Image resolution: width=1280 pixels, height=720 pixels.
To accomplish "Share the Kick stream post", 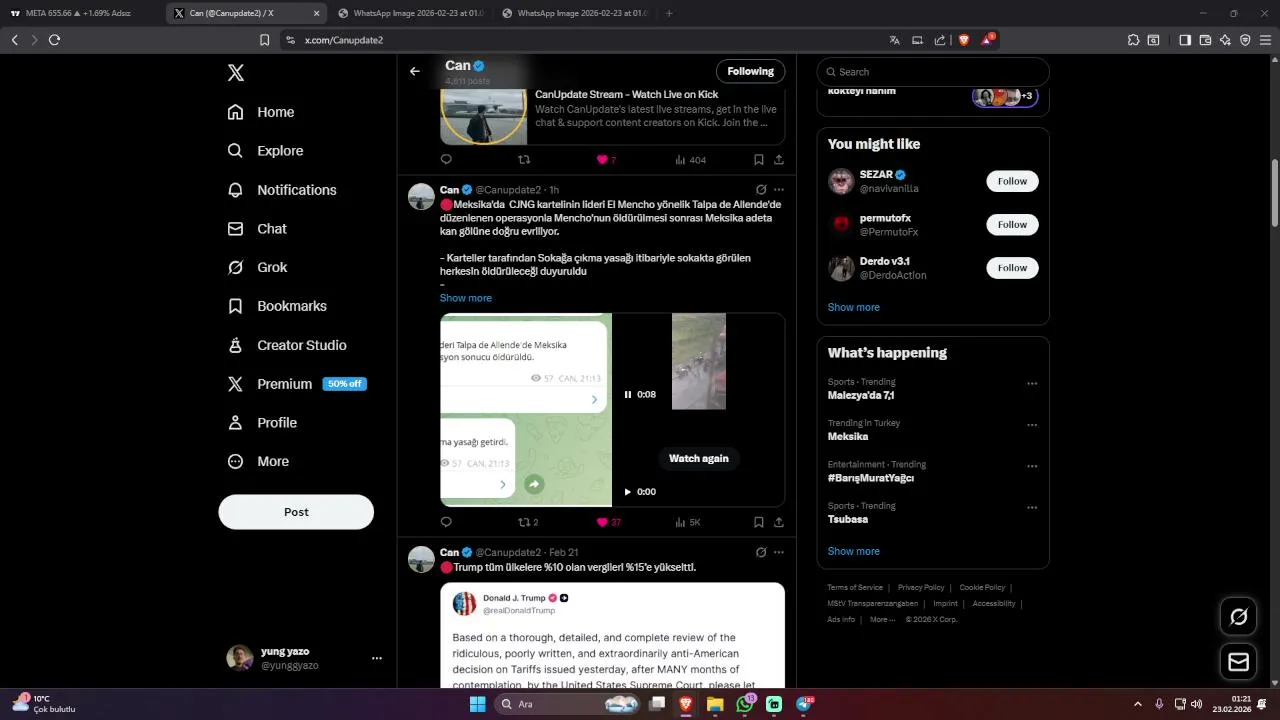I will tap(778, 159).
